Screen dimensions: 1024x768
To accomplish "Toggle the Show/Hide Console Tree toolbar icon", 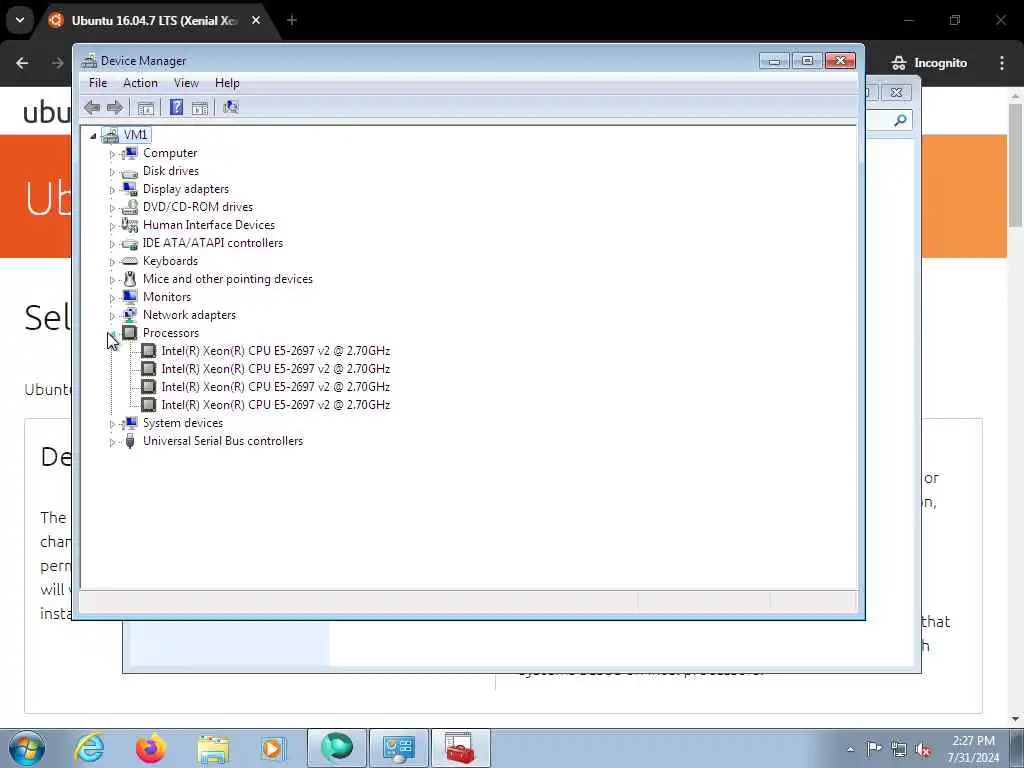I will [x=146, y=108].
